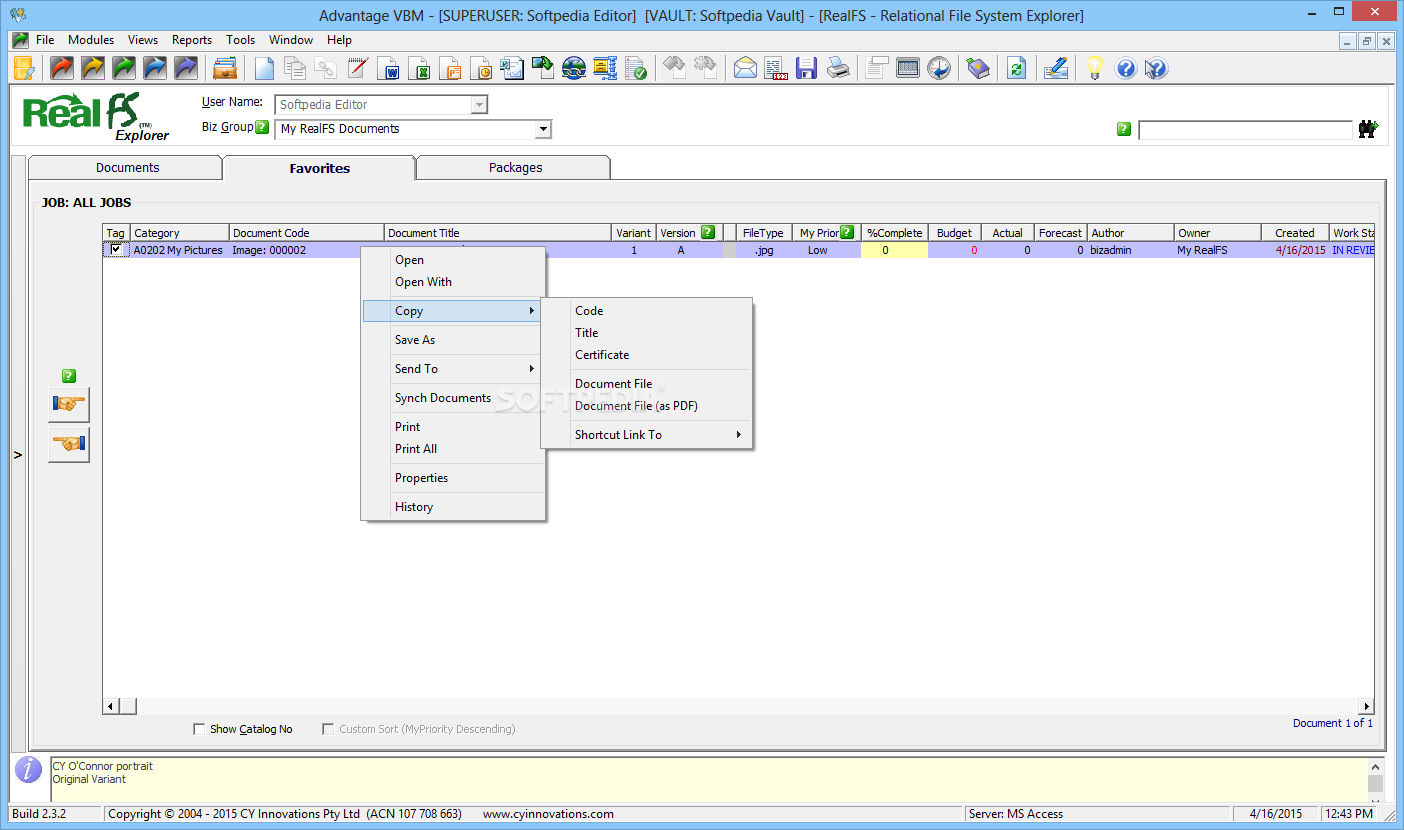
Task: Enable the Show Catalog No checkbox
Action: click(199, 729)
